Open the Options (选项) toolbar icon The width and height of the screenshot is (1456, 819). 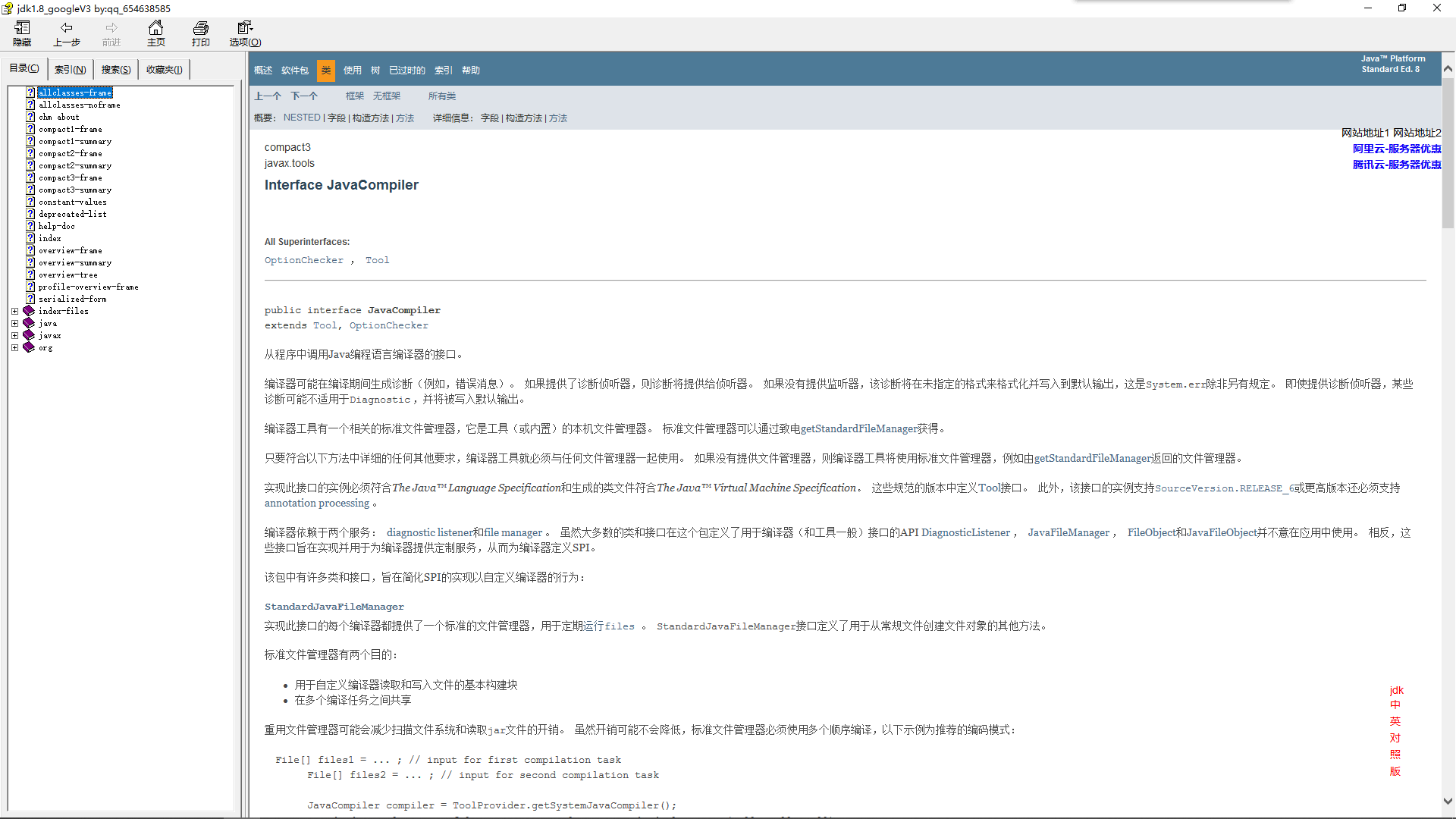click(244, 28)
